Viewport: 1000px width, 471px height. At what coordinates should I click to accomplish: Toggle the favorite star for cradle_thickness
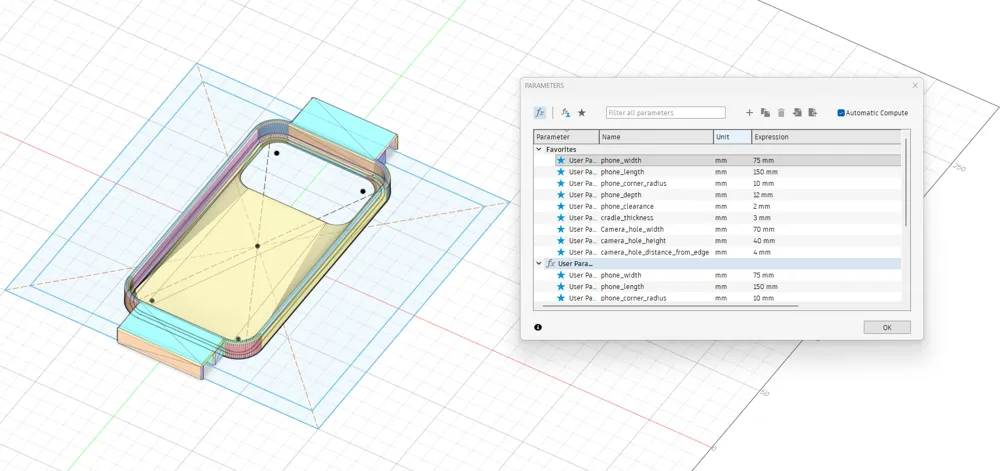tap(561, 218)
